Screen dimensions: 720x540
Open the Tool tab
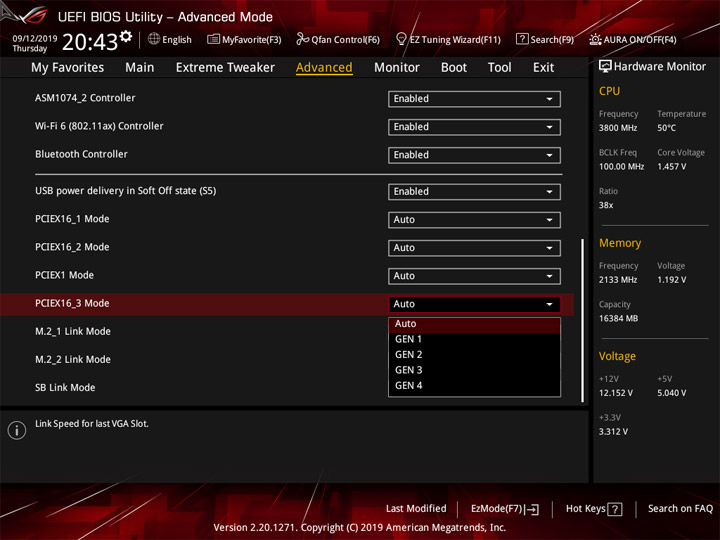500,68
